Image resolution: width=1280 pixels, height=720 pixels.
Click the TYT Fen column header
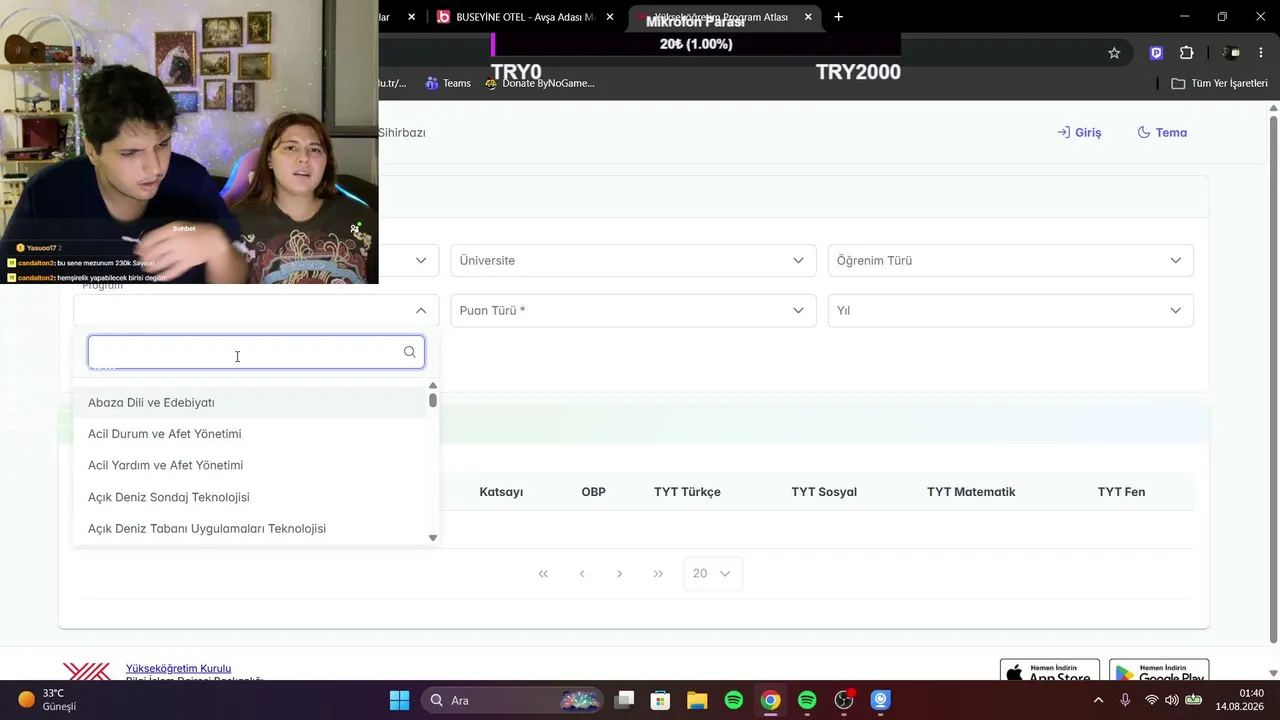[1121, 492]
